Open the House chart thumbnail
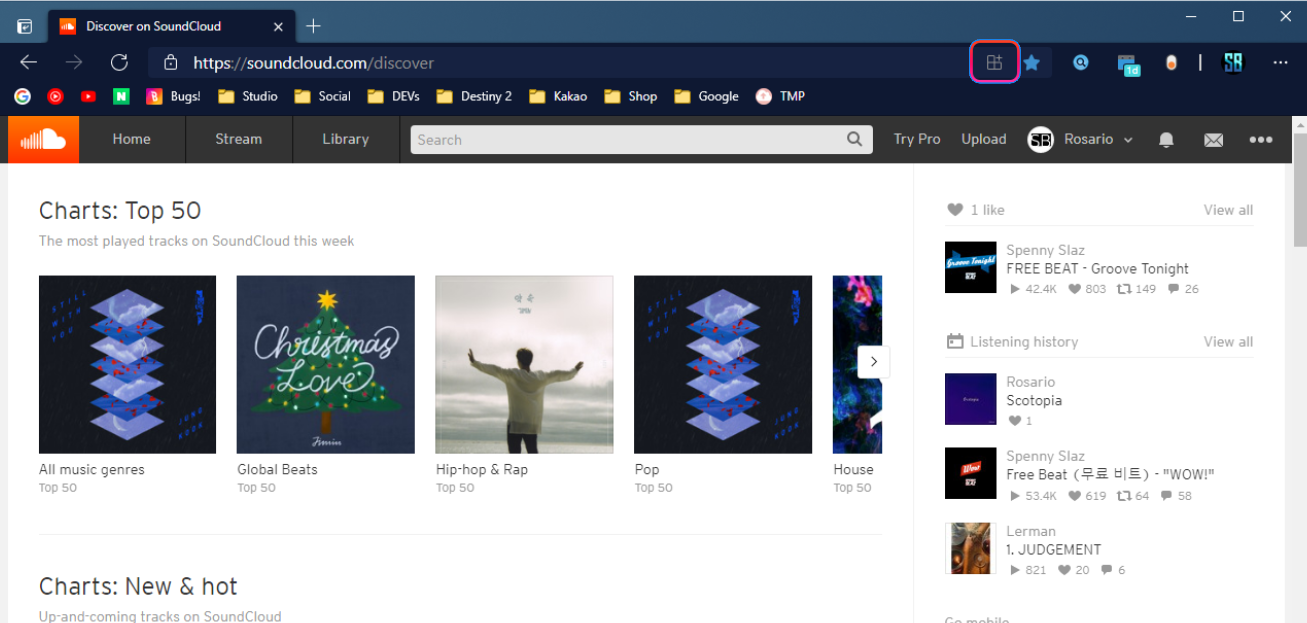Image resolution: width=1307 pixels, height=623 pixels. pyautogui.click(x=858, y=364)
